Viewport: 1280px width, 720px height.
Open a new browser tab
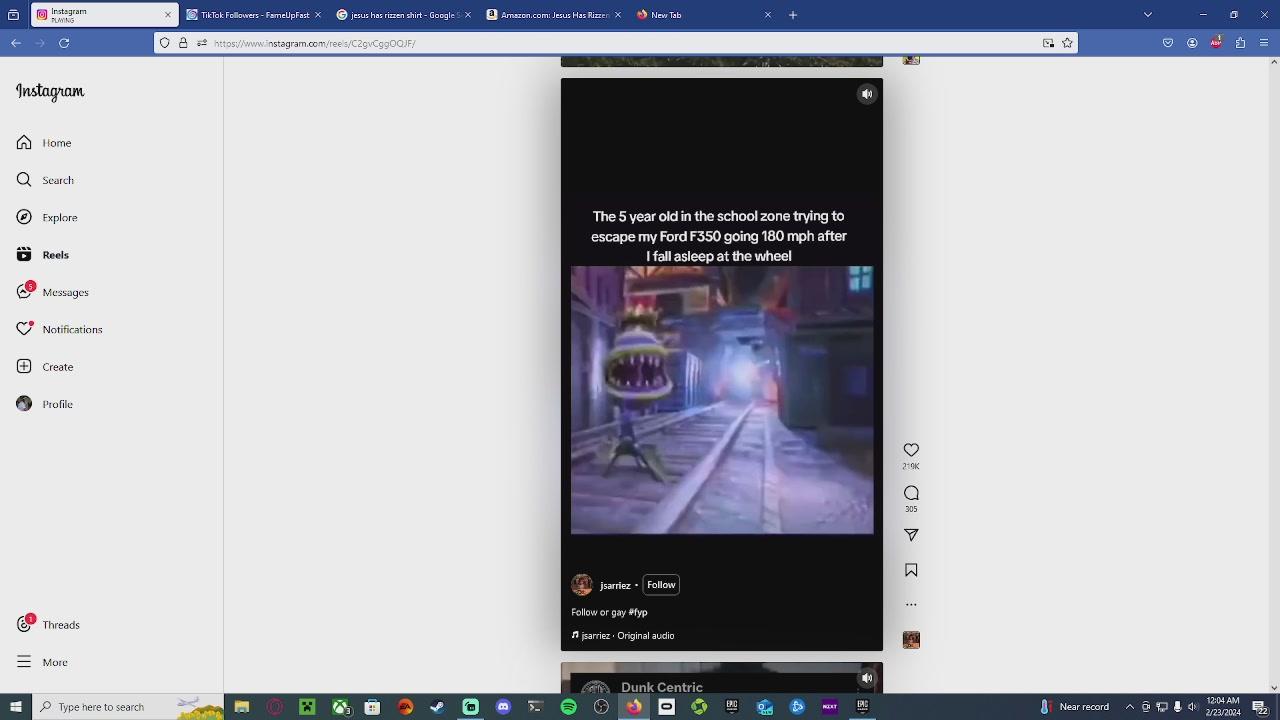[x=793, y=15]
